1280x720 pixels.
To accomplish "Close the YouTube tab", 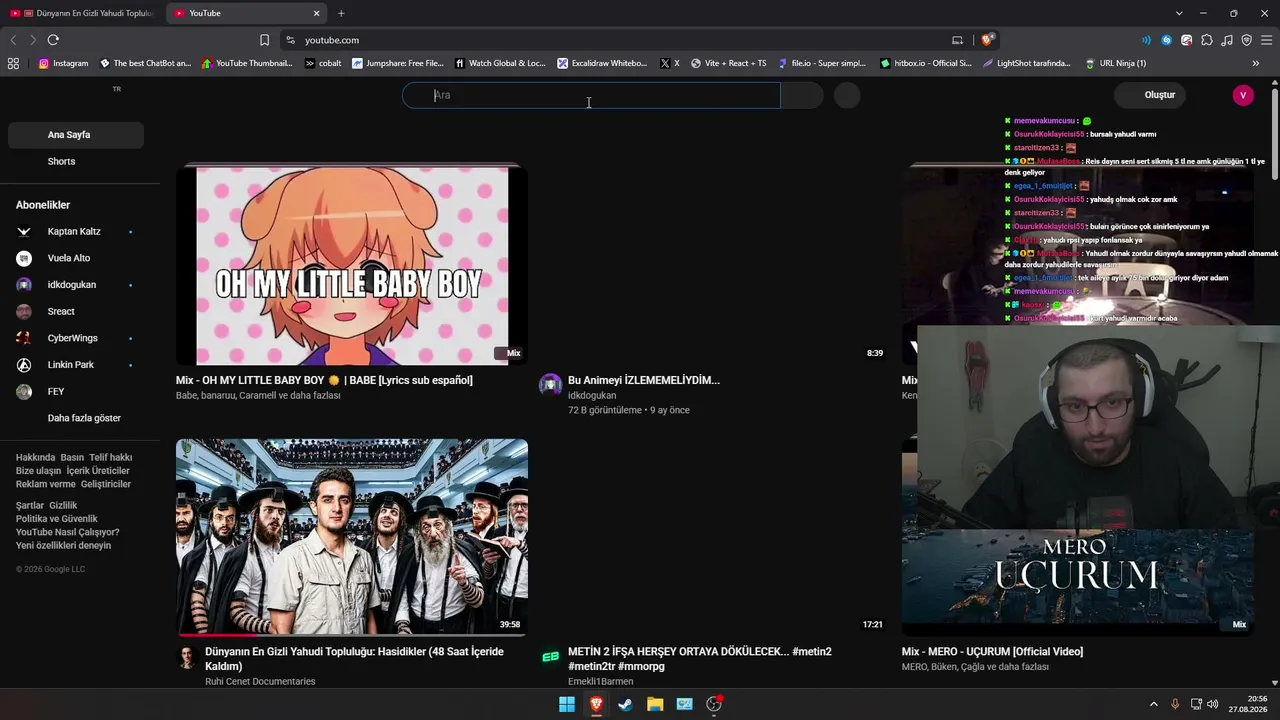I will click(x=316, y=13).
